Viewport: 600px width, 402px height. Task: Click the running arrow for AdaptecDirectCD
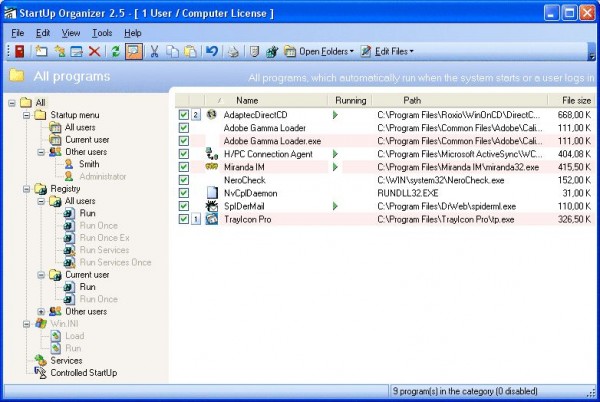pyautogui.click(x=335, y=115)
